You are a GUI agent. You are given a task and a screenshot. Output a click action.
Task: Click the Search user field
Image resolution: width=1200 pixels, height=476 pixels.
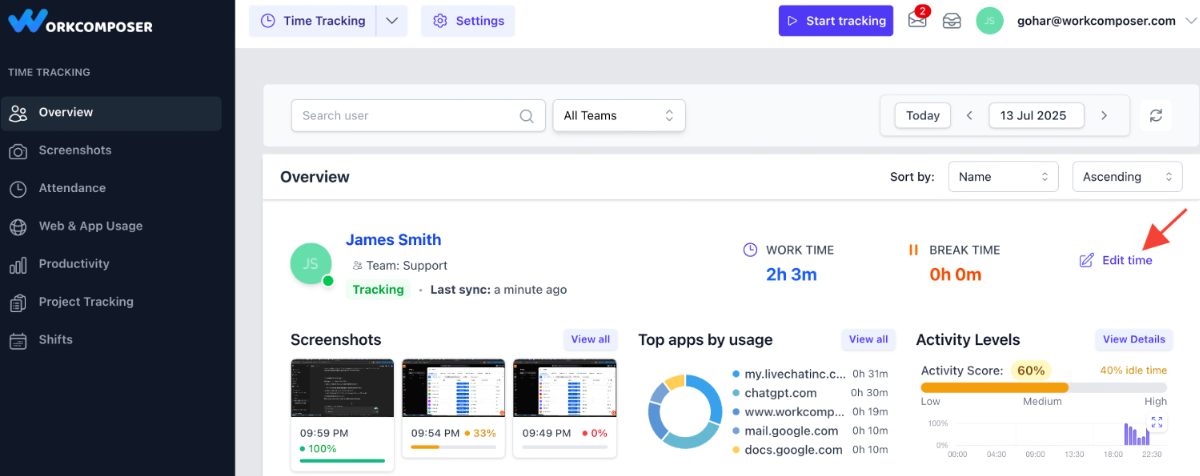click(x=418, y=116)
